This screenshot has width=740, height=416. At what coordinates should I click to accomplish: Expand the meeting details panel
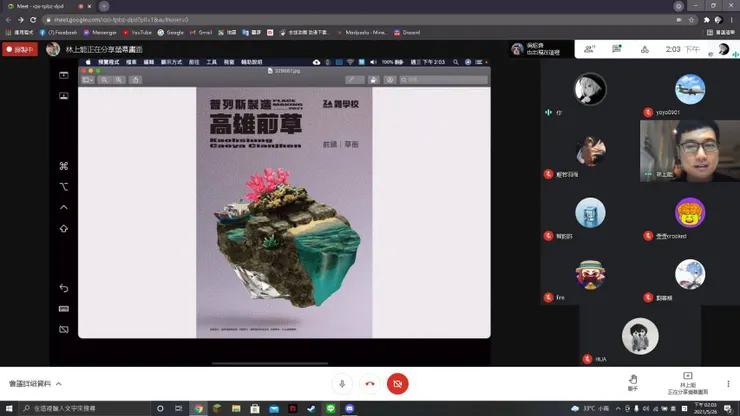pyautogui.click(x=35, y=384)
